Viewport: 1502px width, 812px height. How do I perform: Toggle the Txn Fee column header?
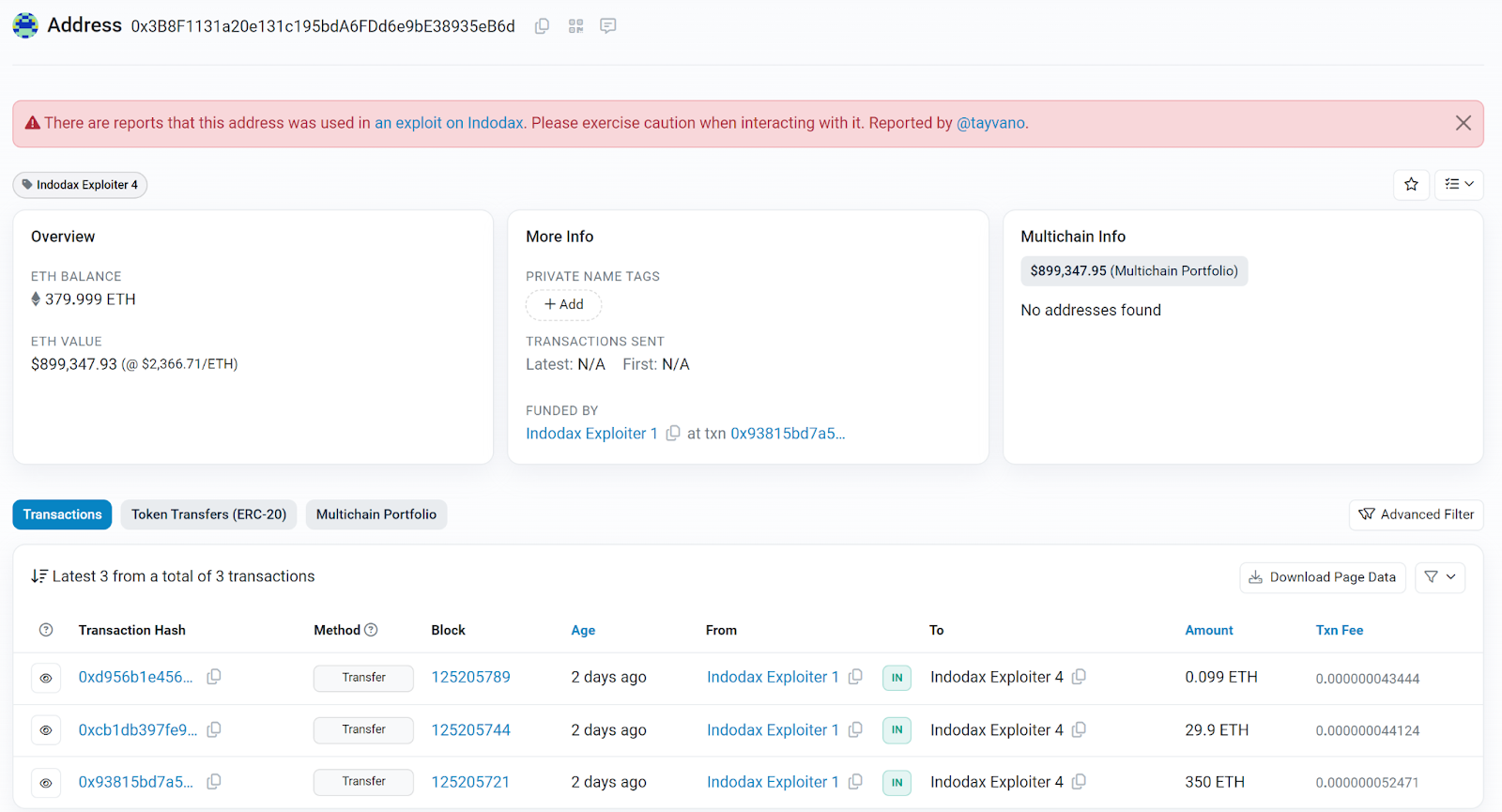click(x=1340, y=630)
